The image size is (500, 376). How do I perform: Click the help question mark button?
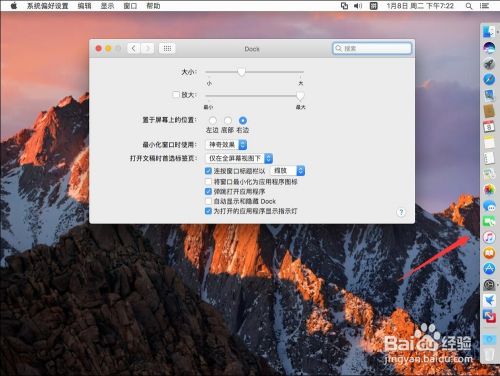tap(401, 212)
